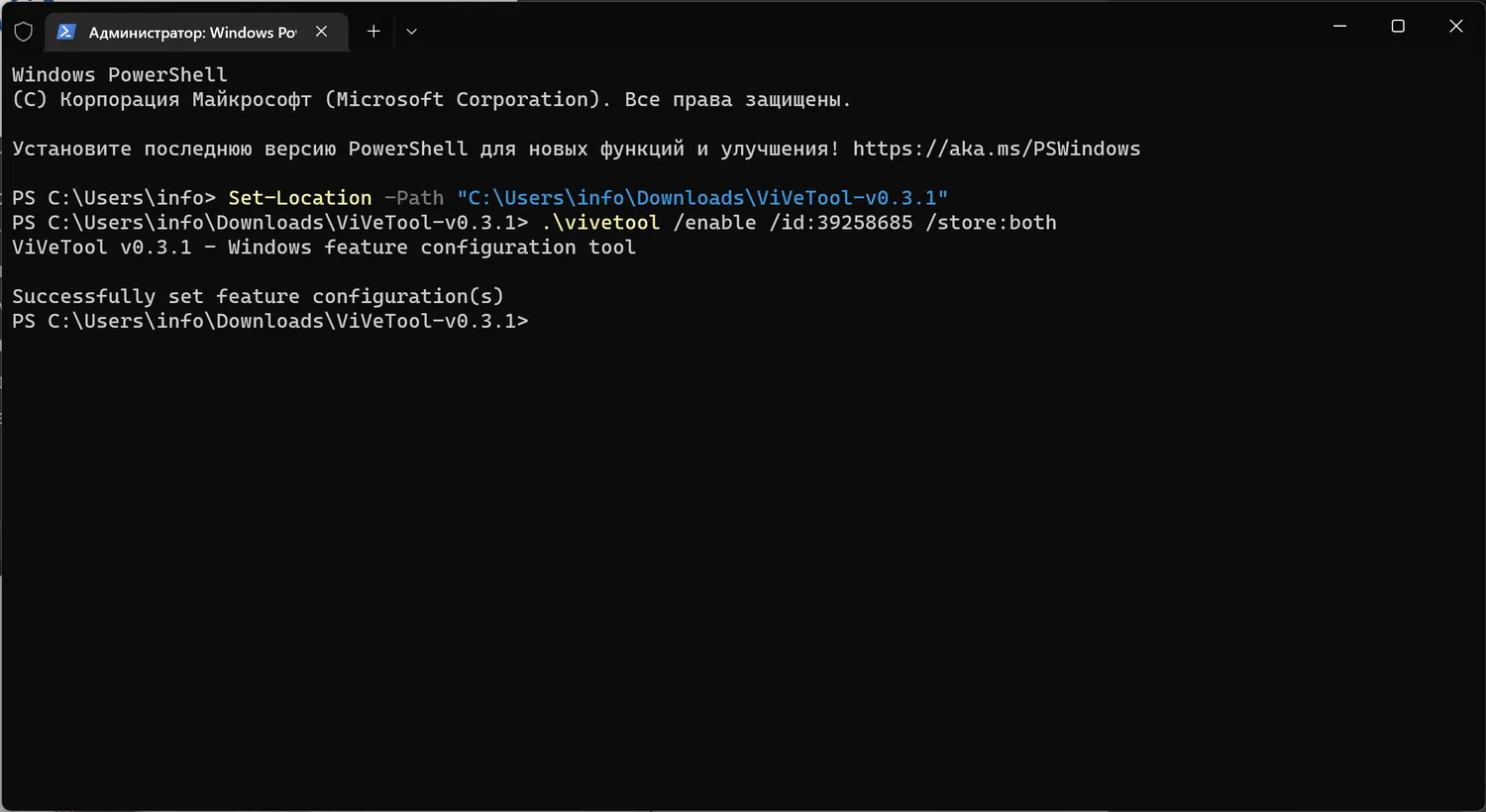Click the /id:39258685 argument
This screenshot has height=812, width=1486.
coord(841,223)
